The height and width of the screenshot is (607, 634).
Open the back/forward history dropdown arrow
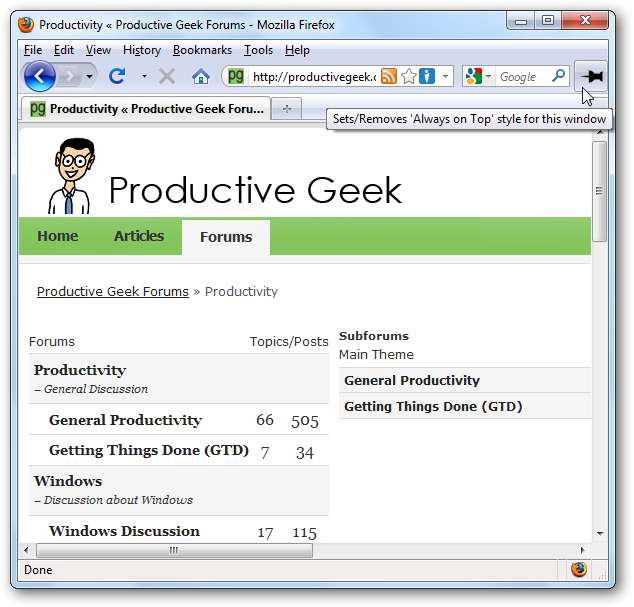click(x=89, y=76)
